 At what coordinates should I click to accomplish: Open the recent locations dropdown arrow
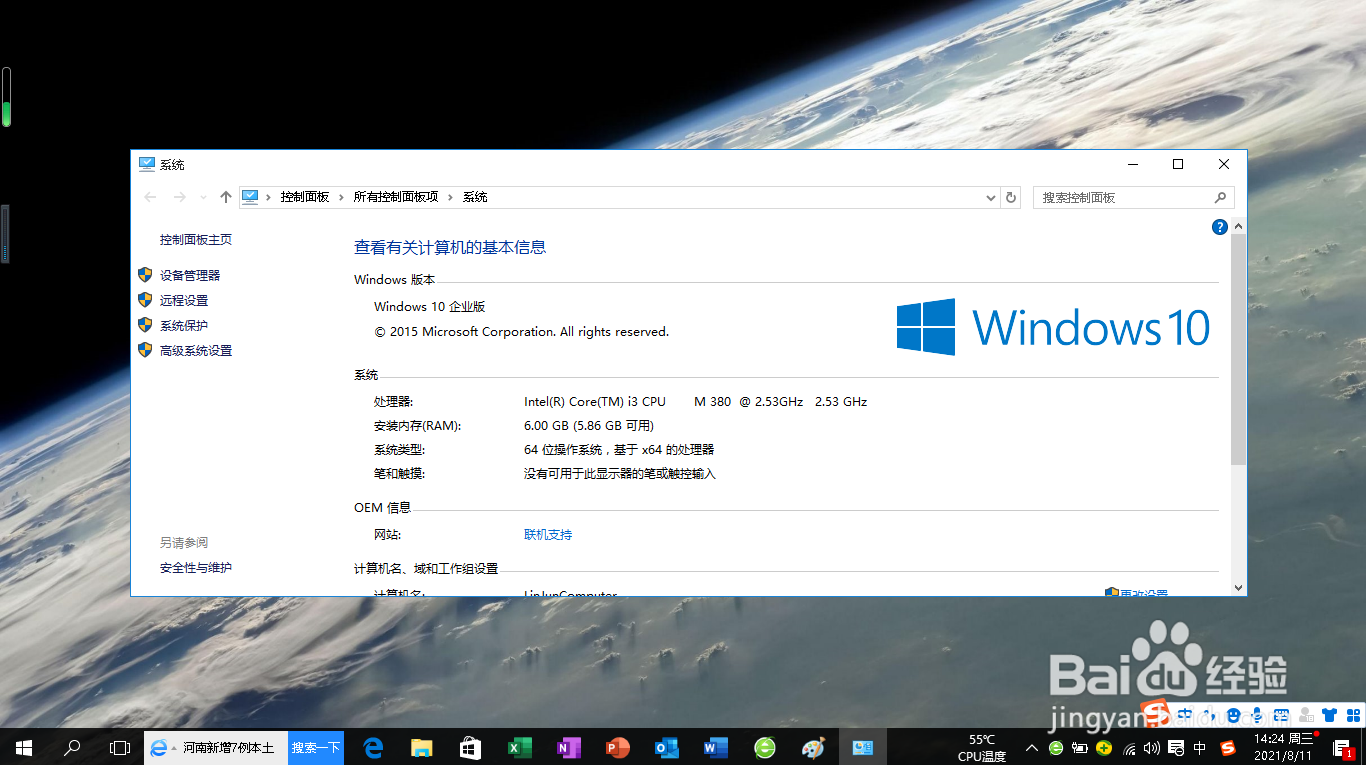pyautogui.click(x=204, y=197)
